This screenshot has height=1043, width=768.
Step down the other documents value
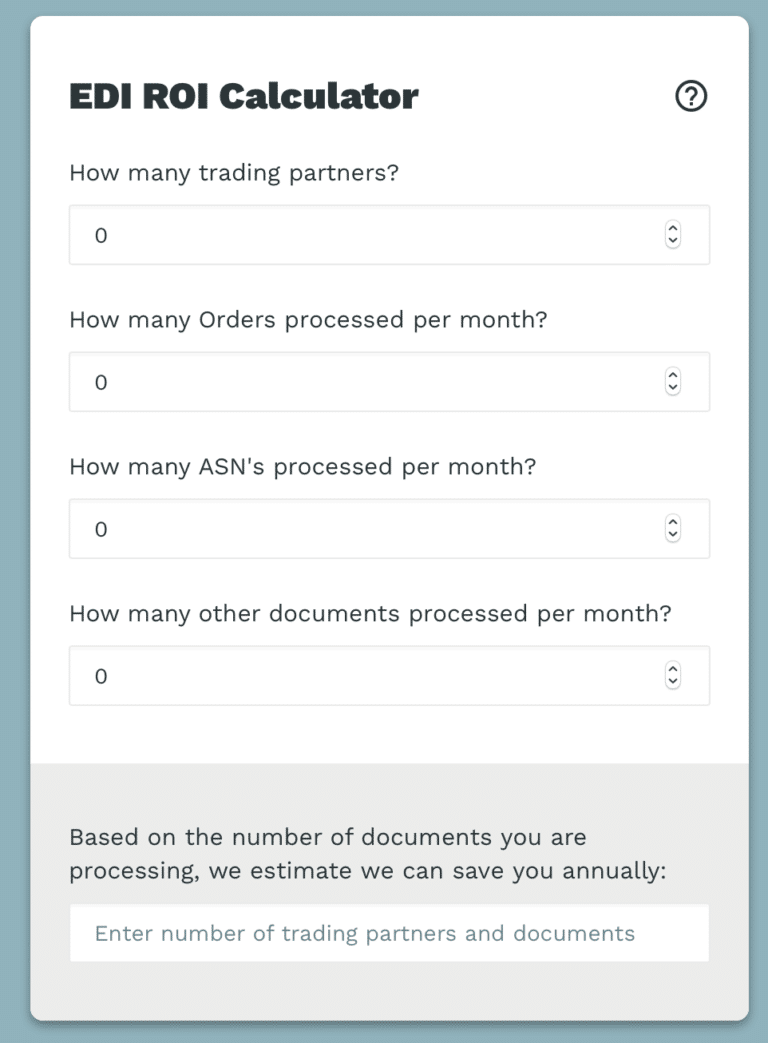pyautogui.click(x=673, y=682)
